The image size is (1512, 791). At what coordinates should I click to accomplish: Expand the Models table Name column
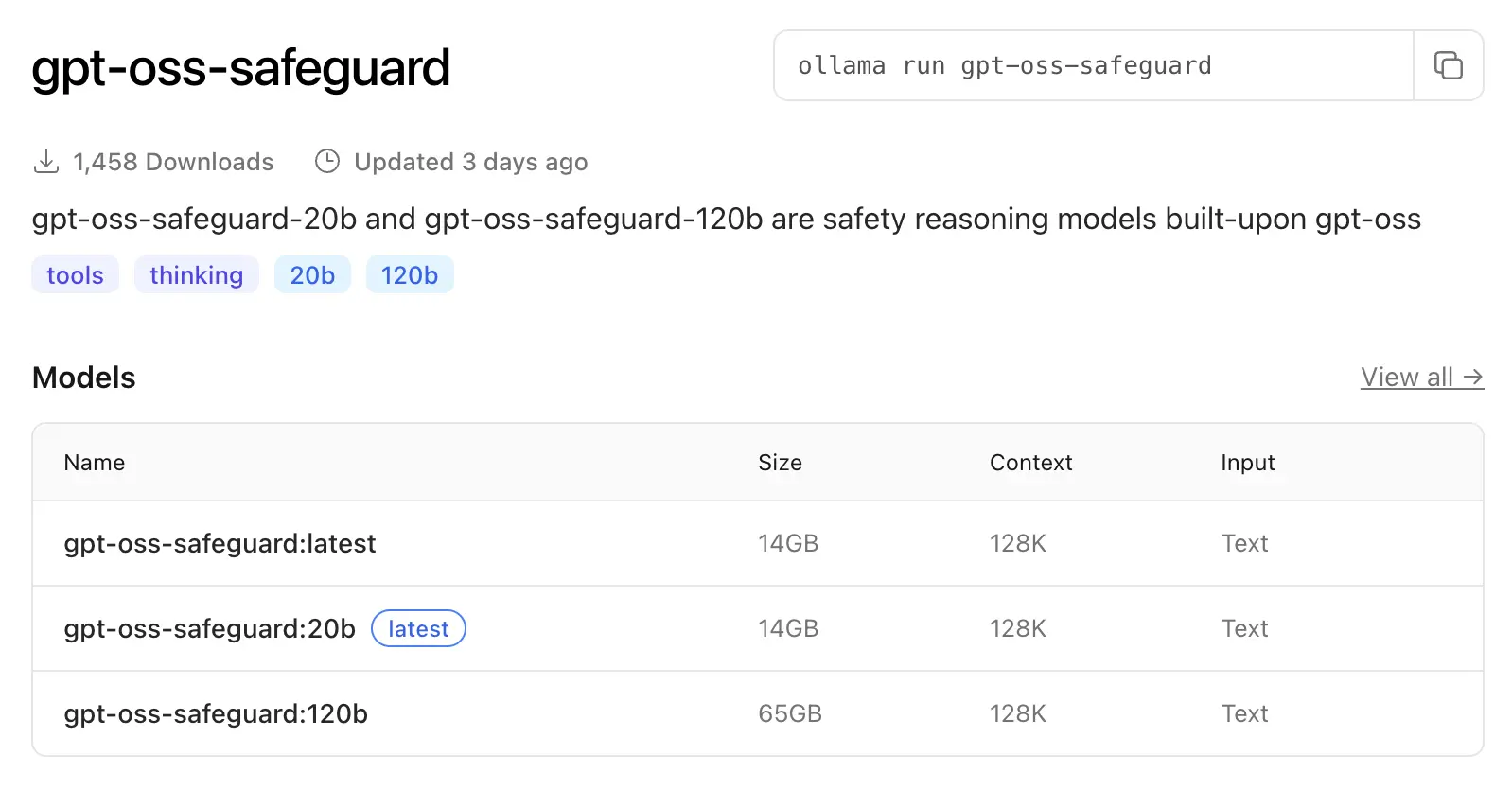tap(95, 463)
